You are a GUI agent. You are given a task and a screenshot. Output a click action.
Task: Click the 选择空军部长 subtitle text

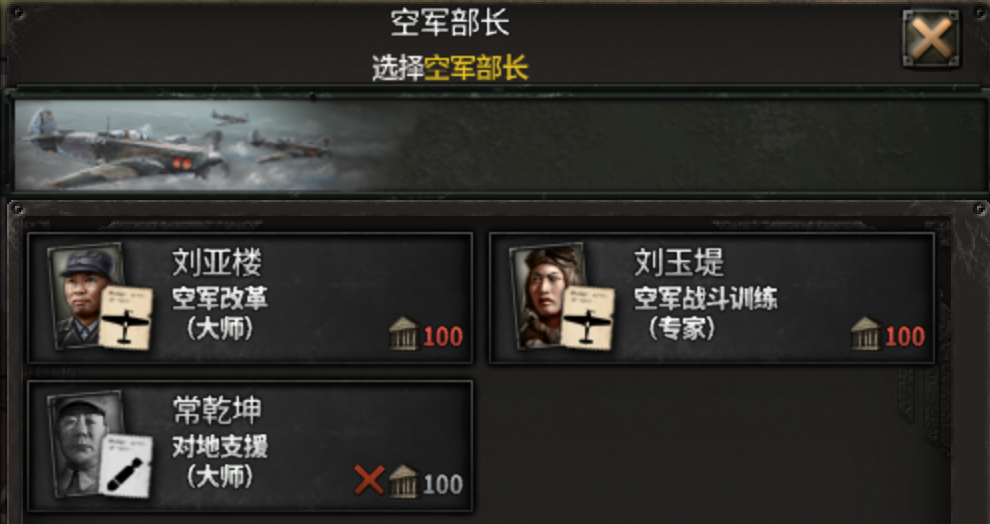click(x=450, y=68)
